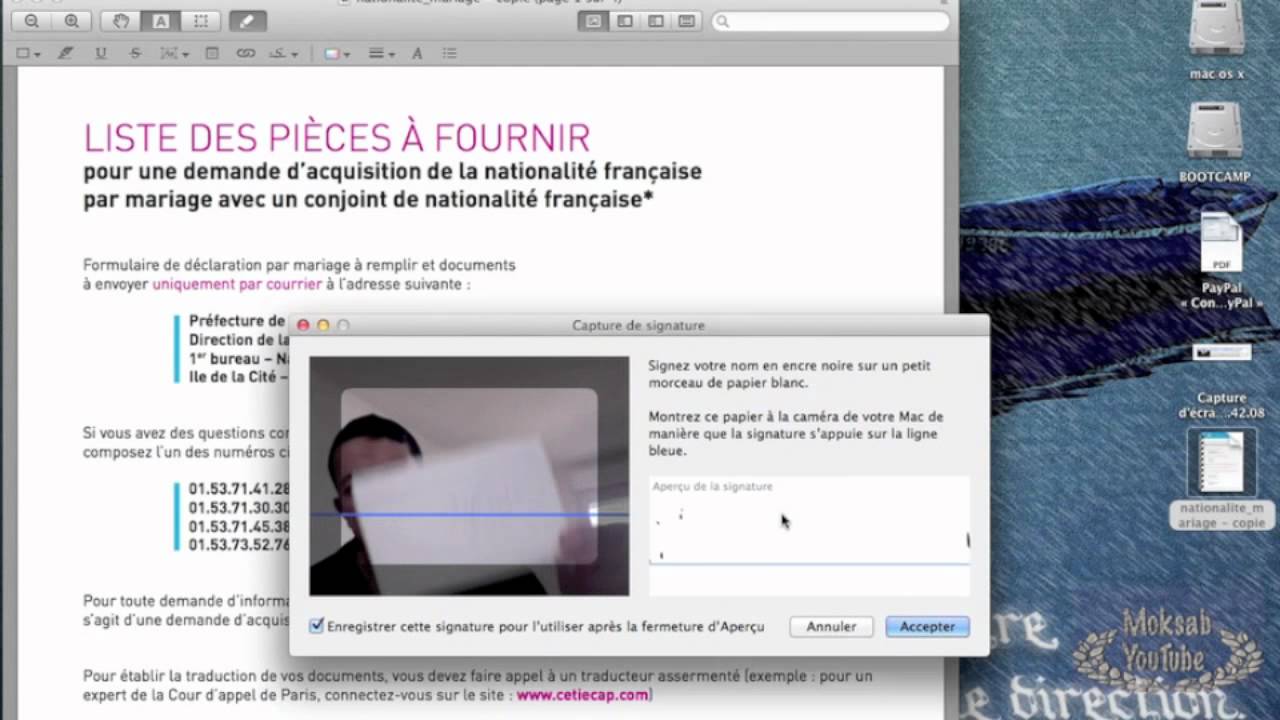The height and width of the screenshot is (720, 1280).
Task: Click the Preview toolbar search field
Action: [x=830, y=21]
